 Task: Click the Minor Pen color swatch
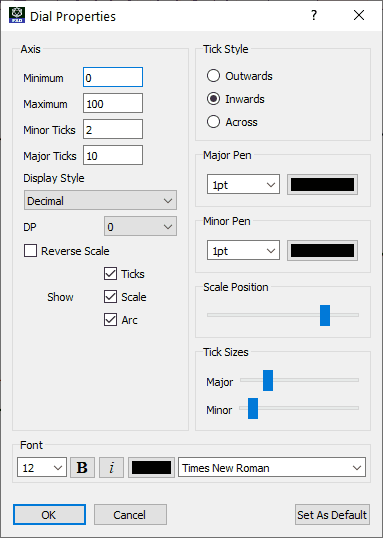point(322,250)
